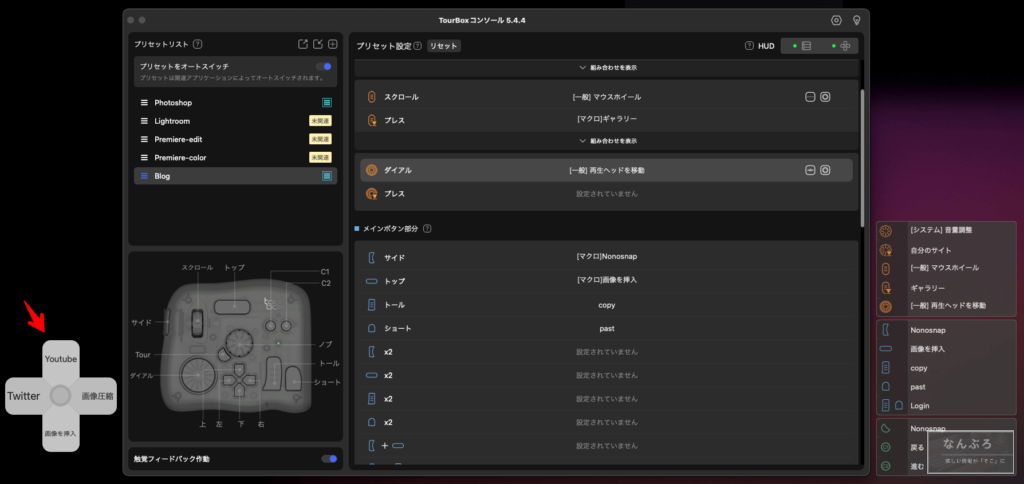
Task: Click the add new preset plus icon
Action: tap(333, 45)
